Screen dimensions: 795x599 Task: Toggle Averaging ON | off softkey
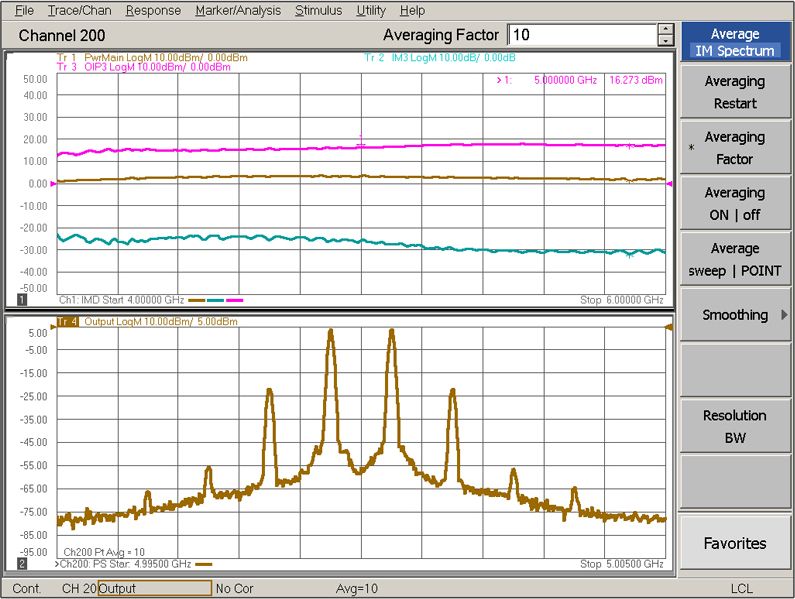(735, 203)
